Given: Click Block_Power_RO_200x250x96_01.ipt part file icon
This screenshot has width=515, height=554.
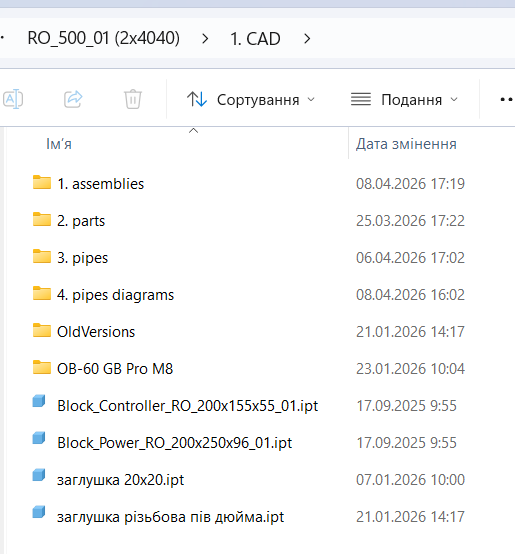Looking at the screenshot, I should click(39, 438).
